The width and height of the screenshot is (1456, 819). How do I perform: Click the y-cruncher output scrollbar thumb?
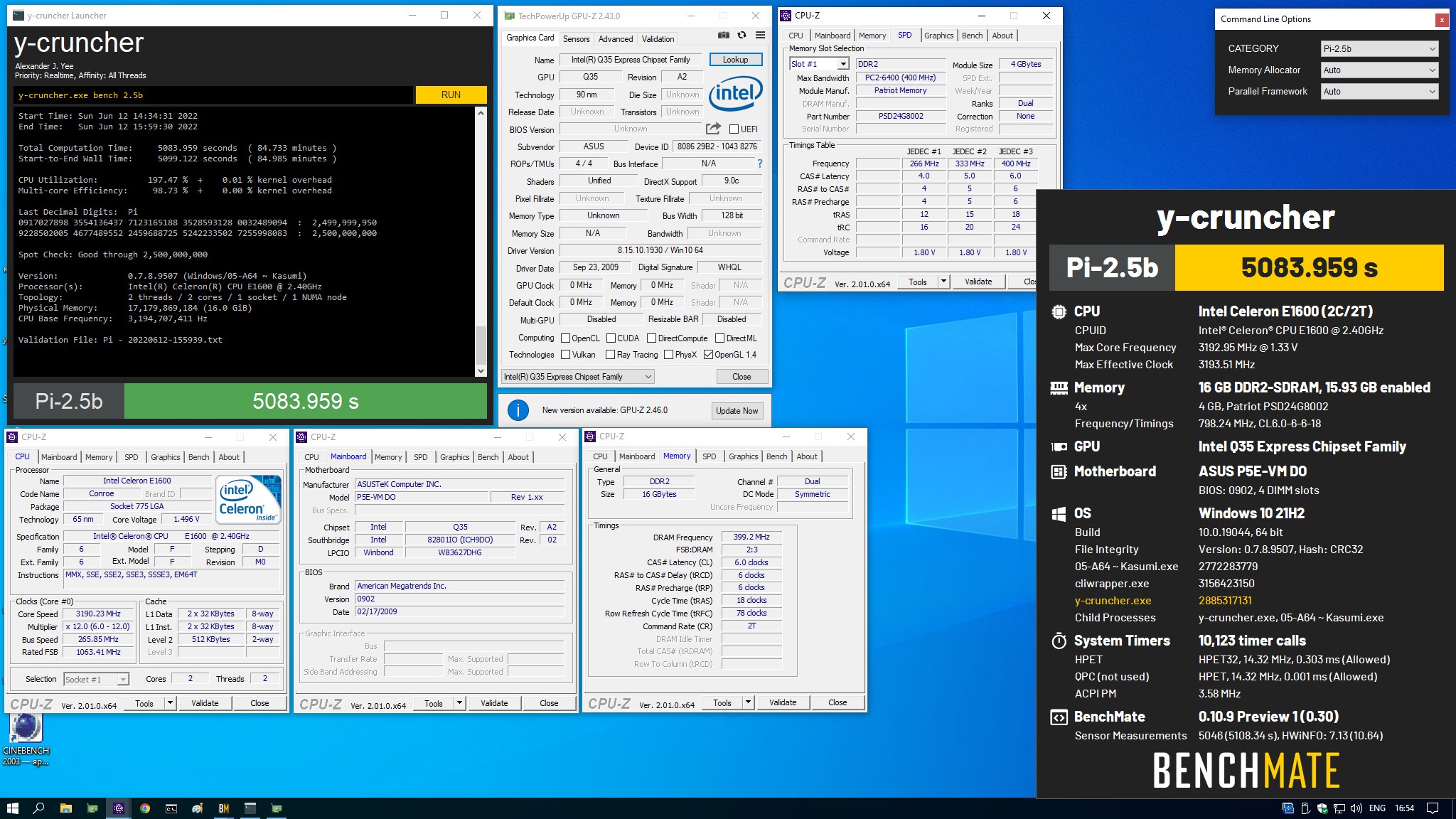481,344
